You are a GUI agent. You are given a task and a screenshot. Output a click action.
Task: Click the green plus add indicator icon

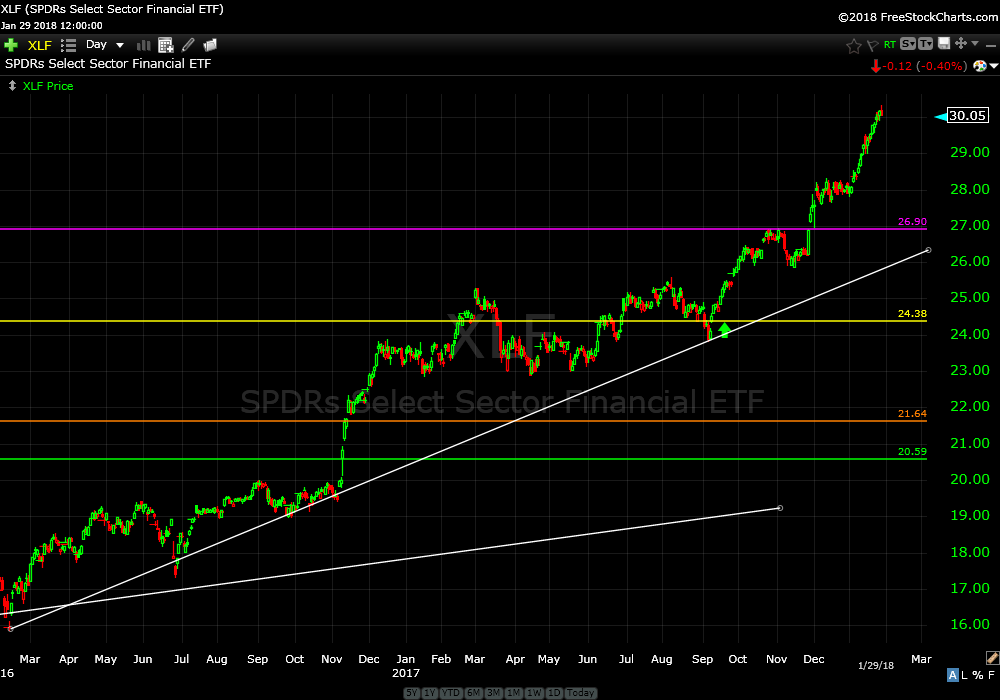(x=11, y=45)
